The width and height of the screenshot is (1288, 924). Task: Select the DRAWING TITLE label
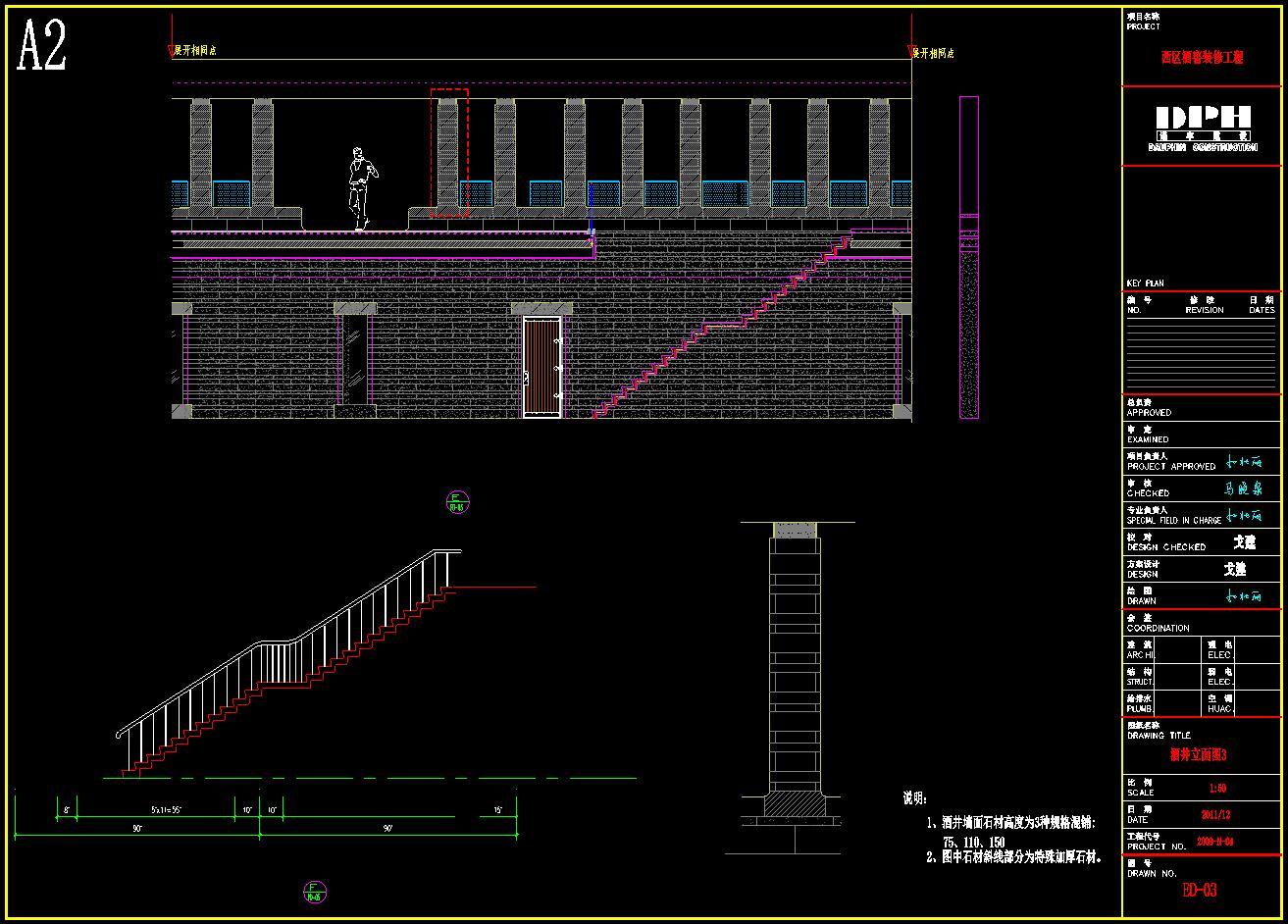(x=1159, y=735)
